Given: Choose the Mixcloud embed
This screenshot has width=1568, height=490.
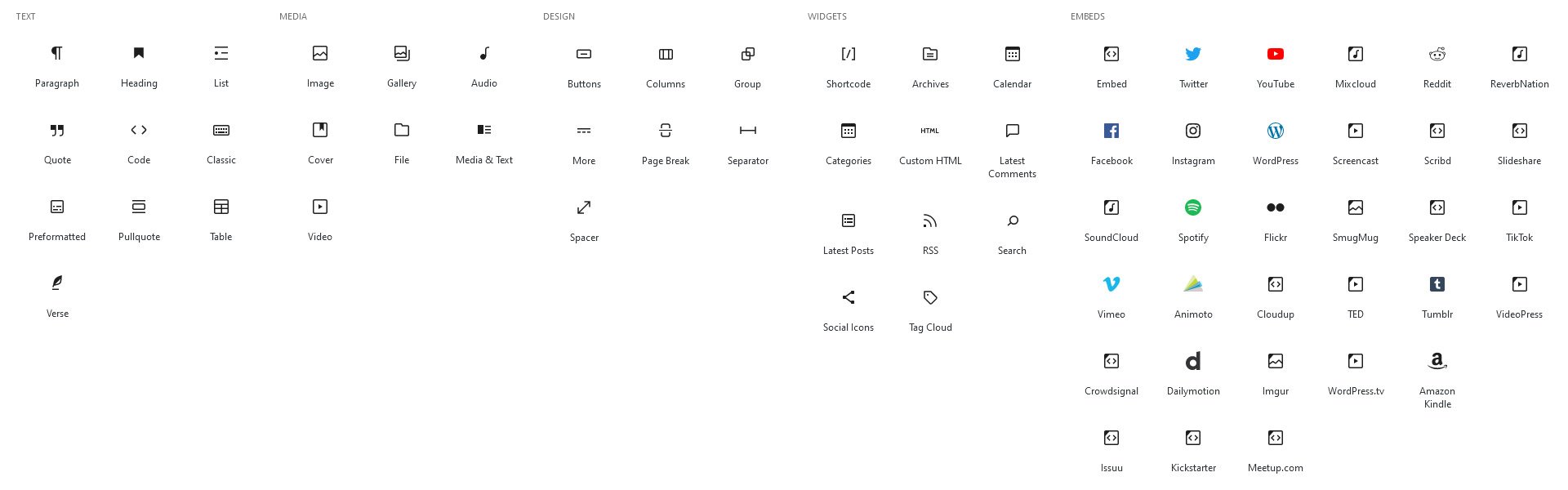Looking at the screenshot, I should 1356,67.
